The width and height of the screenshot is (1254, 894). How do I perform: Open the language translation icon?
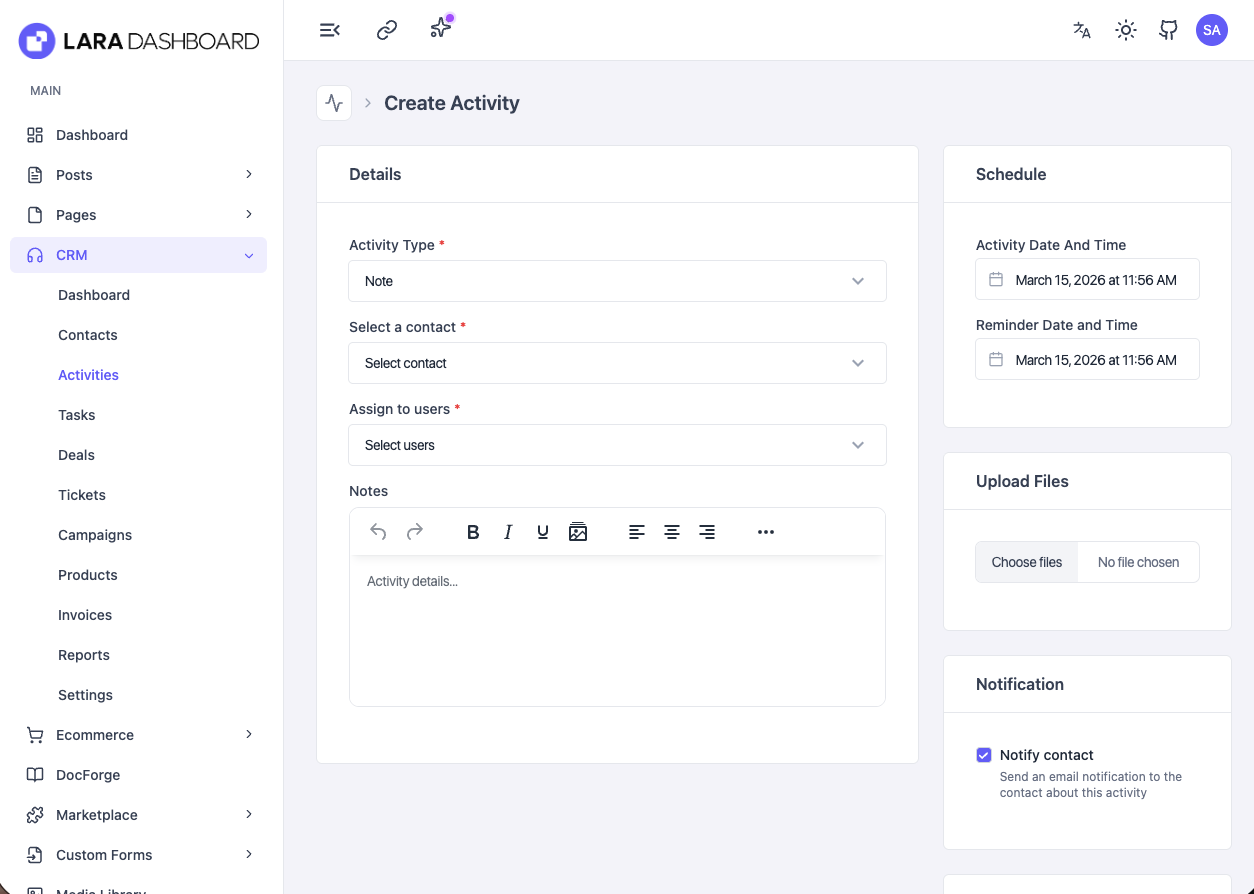(x=1082, y=30)
